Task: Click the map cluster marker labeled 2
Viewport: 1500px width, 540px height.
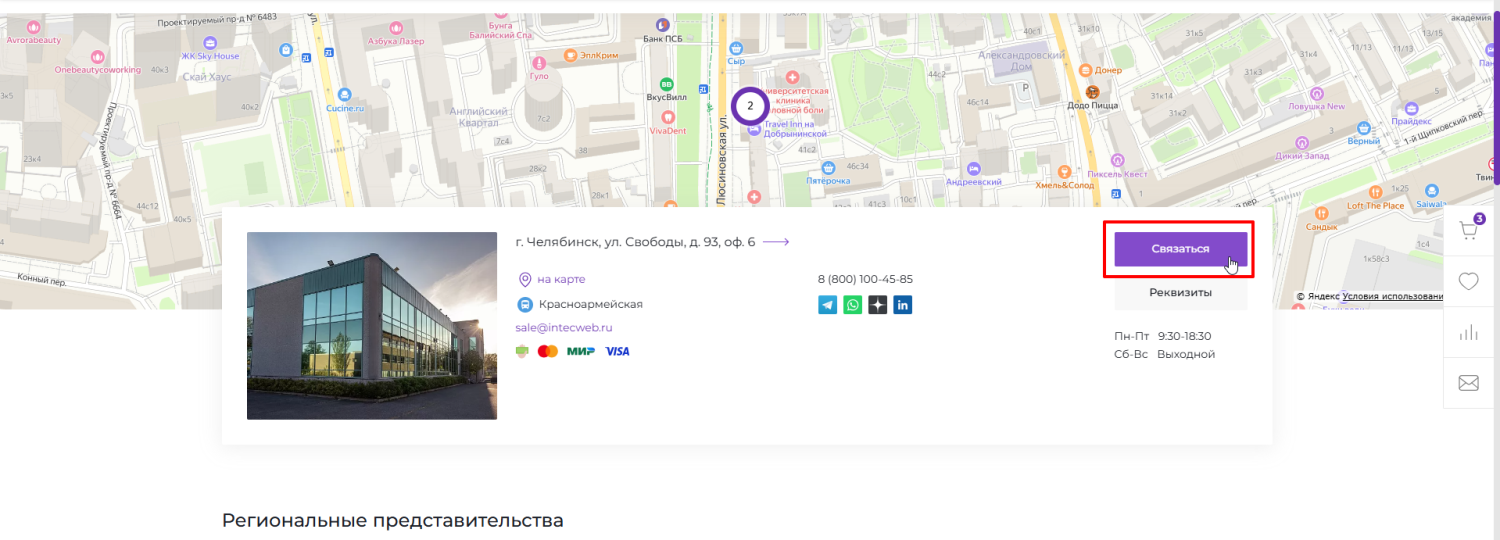Action: click(x=750, y=106)
